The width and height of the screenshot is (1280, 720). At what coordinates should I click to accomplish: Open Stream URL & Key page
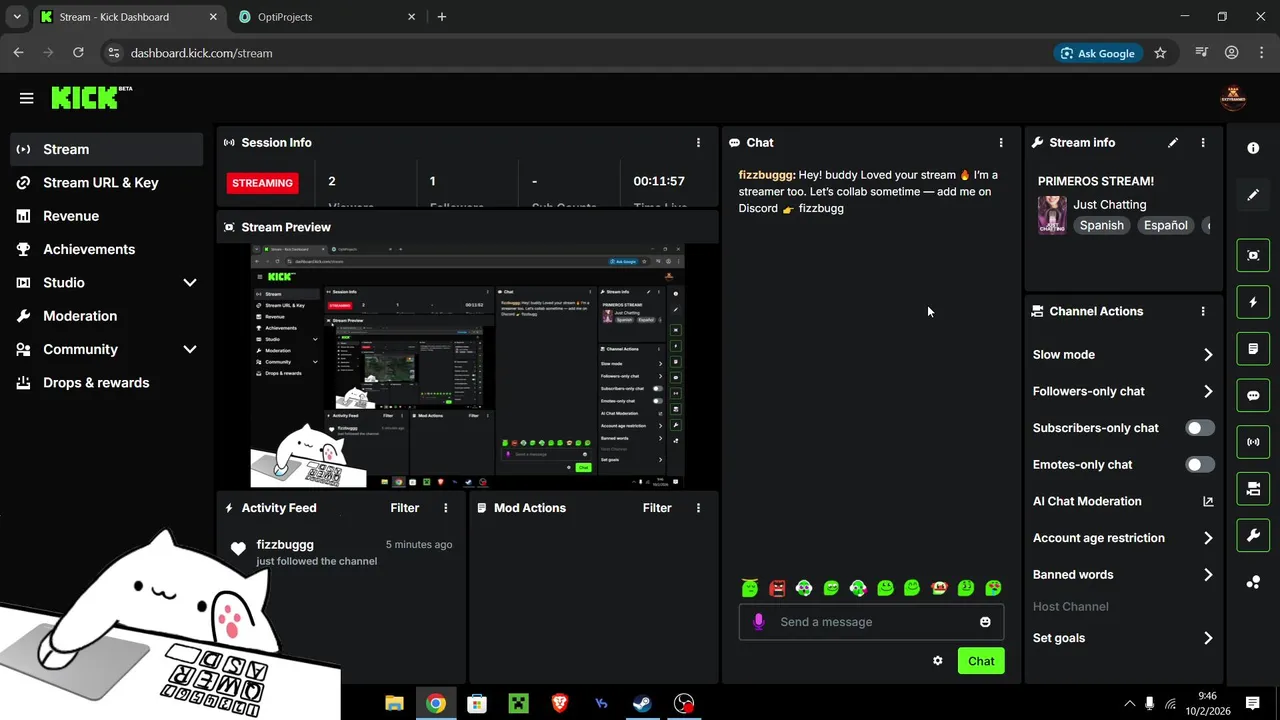point(107,183)
